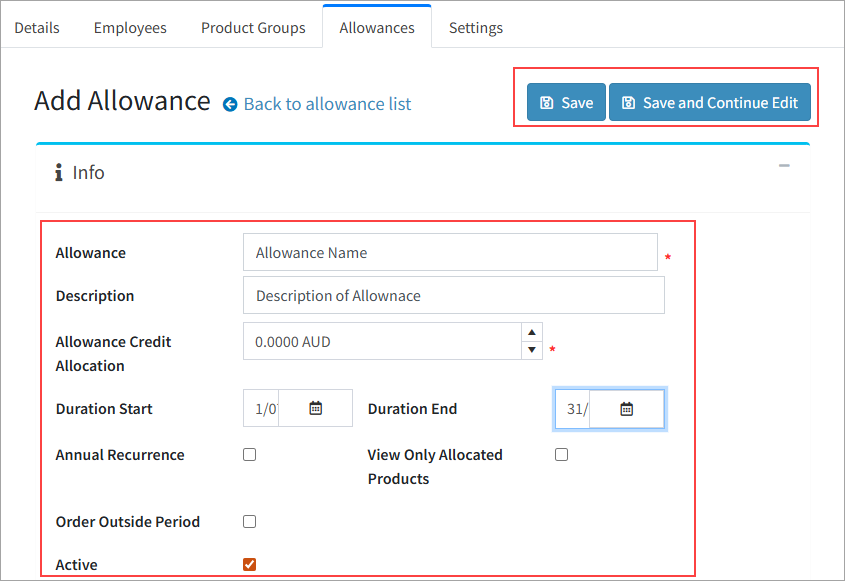Image resolution: width=845 pixels, height=581 pixels.
Task: Decrease Allowance Credit Allocation with down arrow
Action: pyautogui.click(x=531, y=350)
